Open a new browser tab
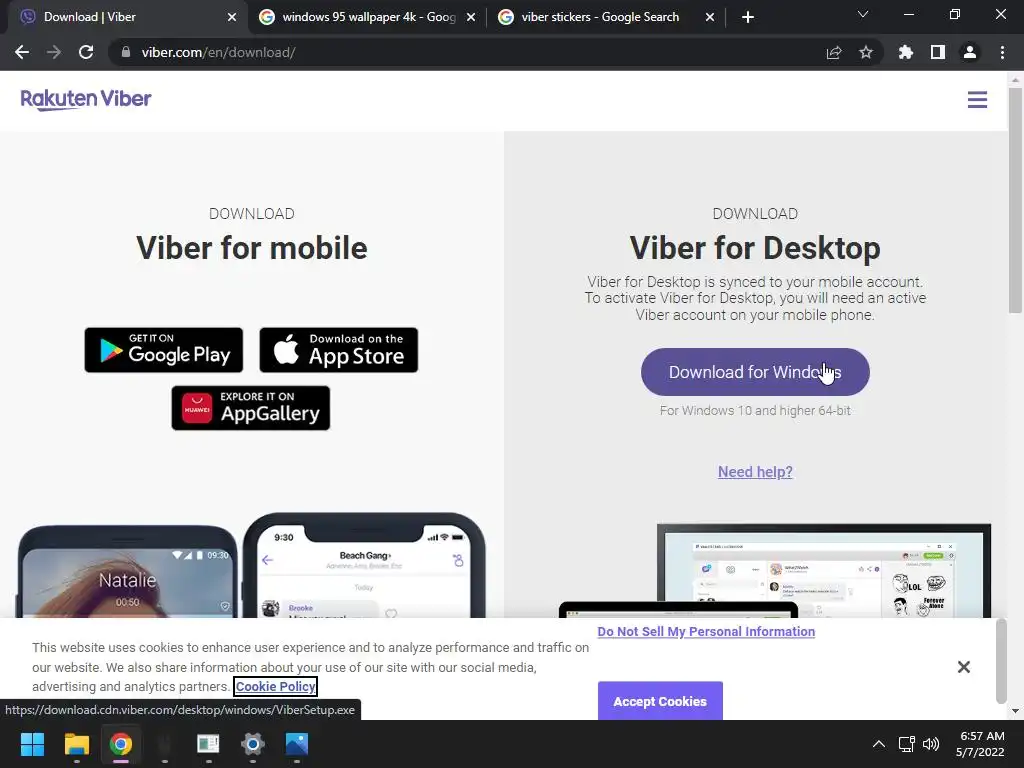This screenshot has height=768, width=1024. click(748, 17)
